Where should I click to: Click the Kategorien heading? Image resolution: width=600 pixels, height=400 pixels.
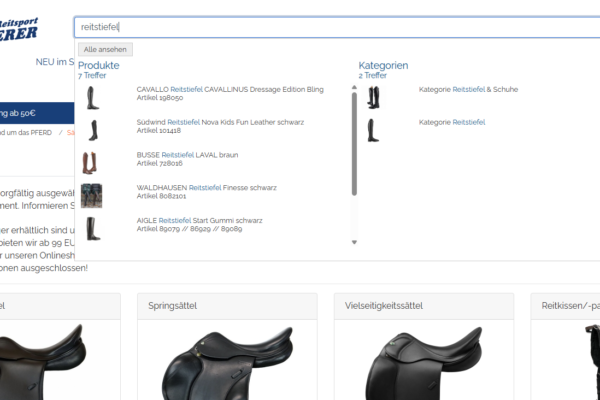[x=383, y=65]
